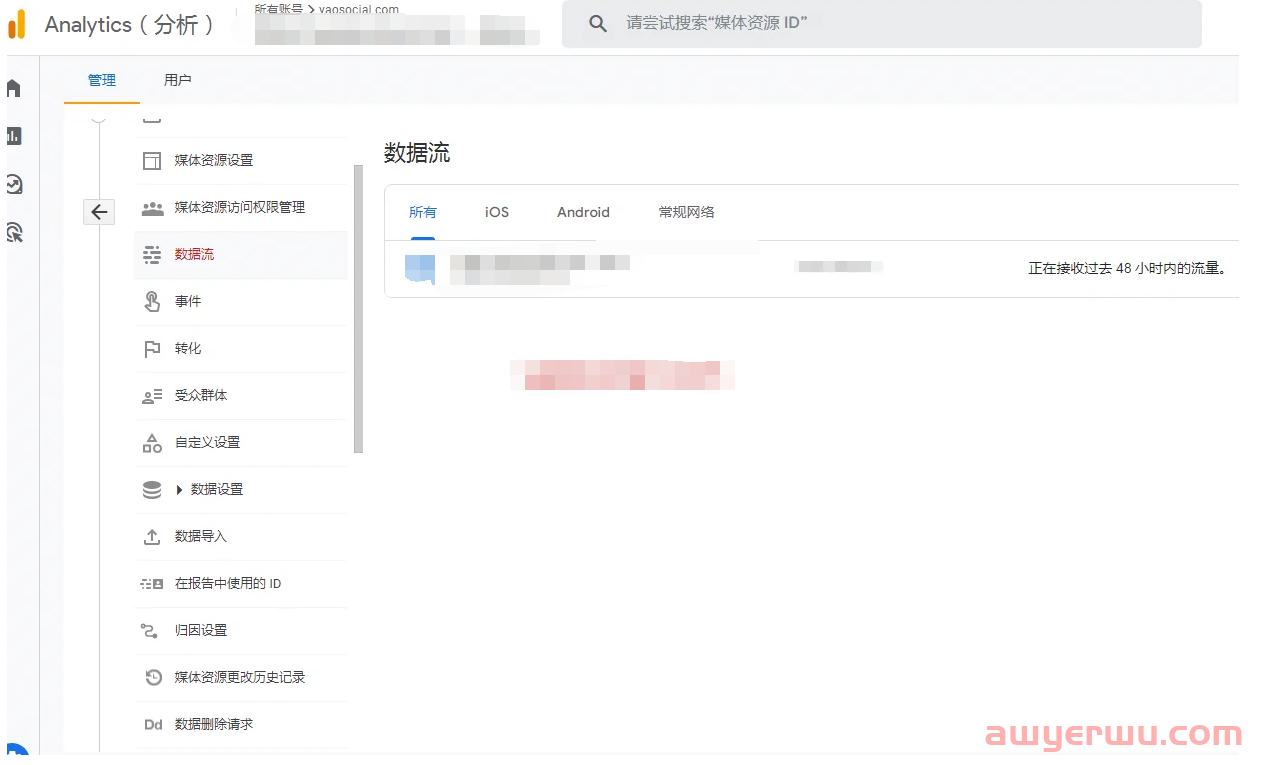Open 媒体资源访问权限管理 menu entry
1261x765 pixels.
click(241, 208)
